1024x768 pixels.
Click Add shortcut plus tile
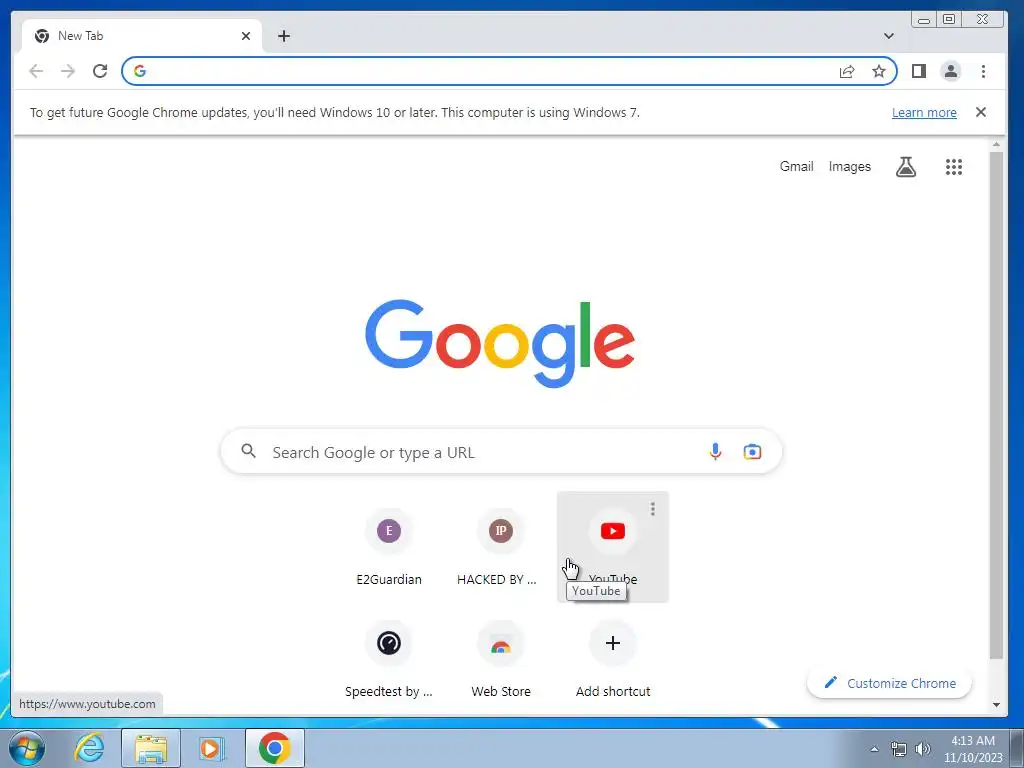point(613,659)
